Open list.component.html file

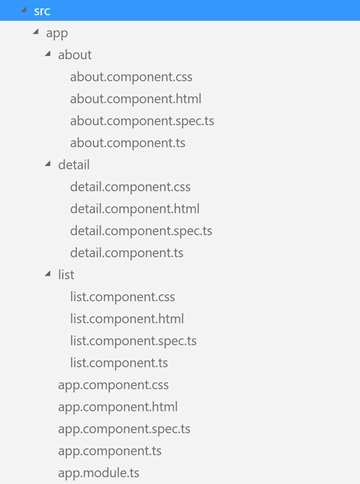tap(127, 319)
